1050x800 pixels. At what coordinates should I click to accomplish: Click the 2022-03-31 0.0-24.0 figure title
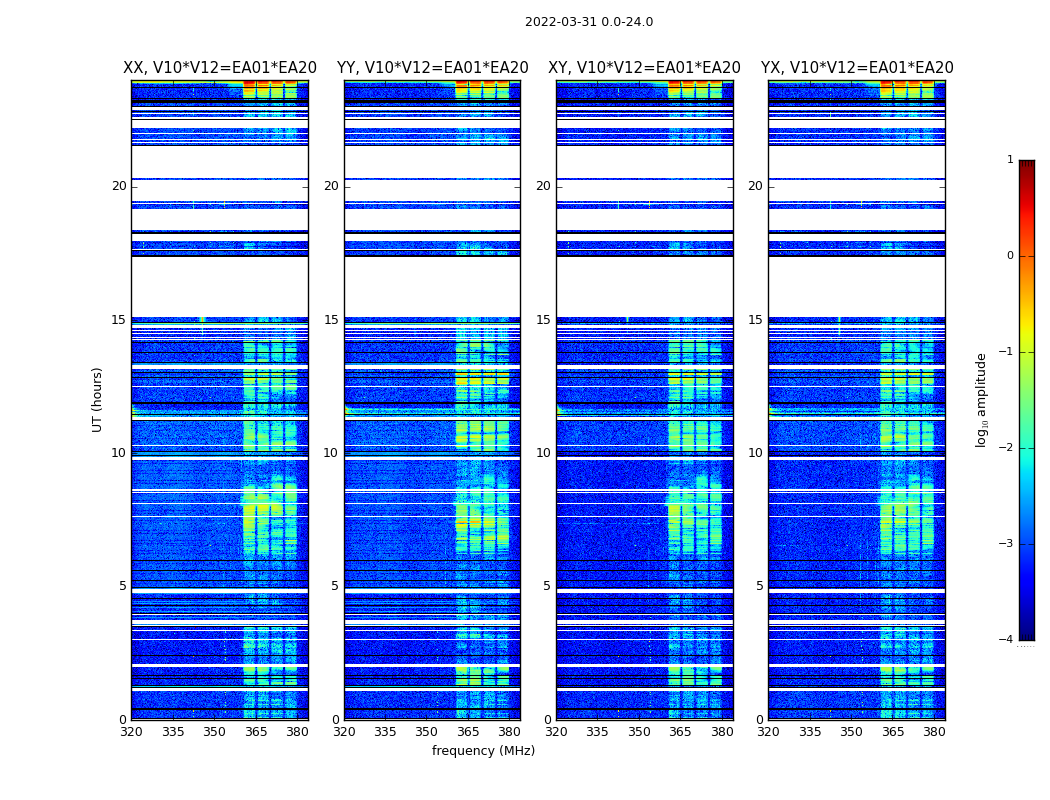pyautogui.click(x=589, y=22)
